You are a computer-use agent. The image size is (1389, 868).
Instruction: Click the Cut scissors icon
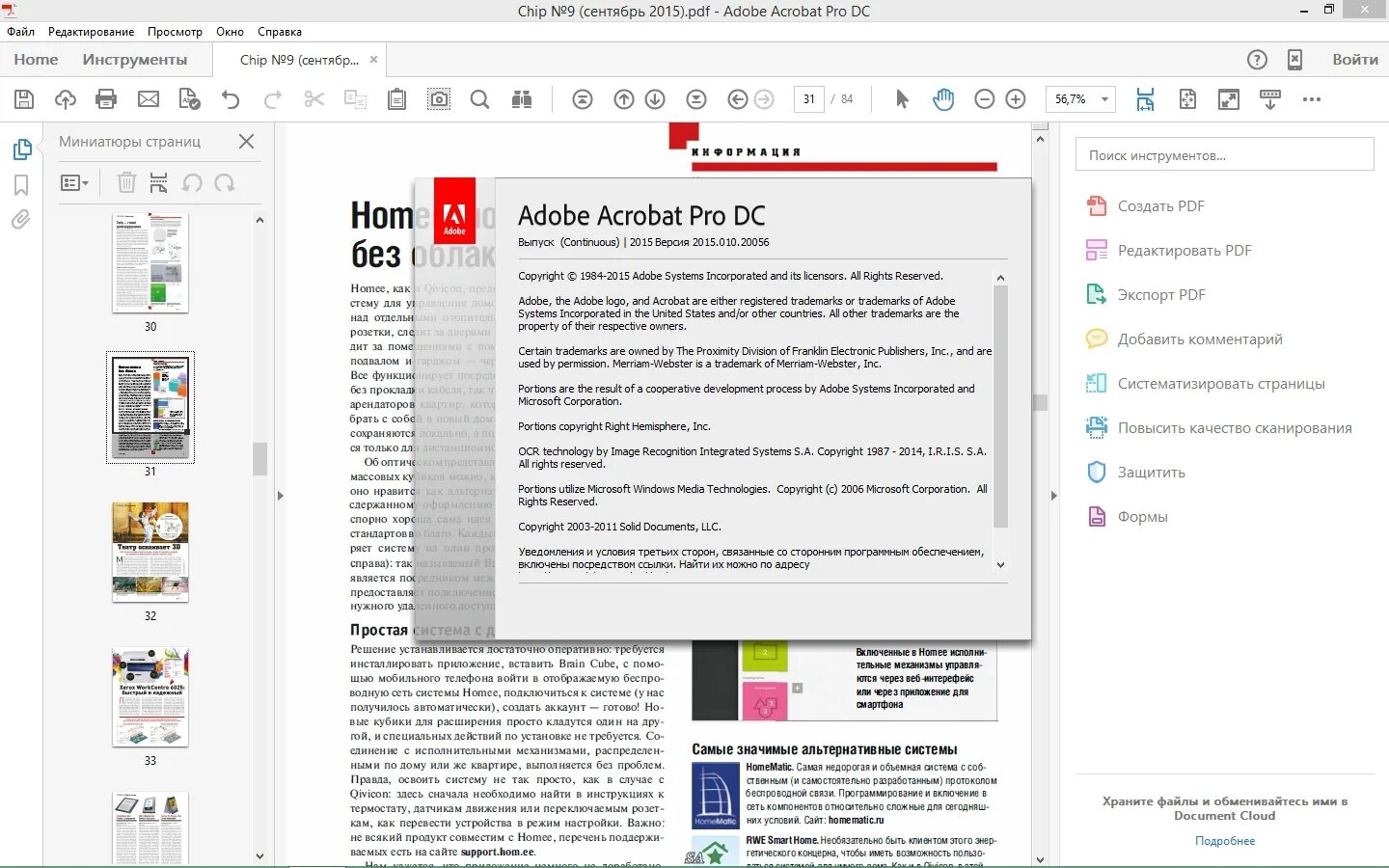(x=313, y=99)
